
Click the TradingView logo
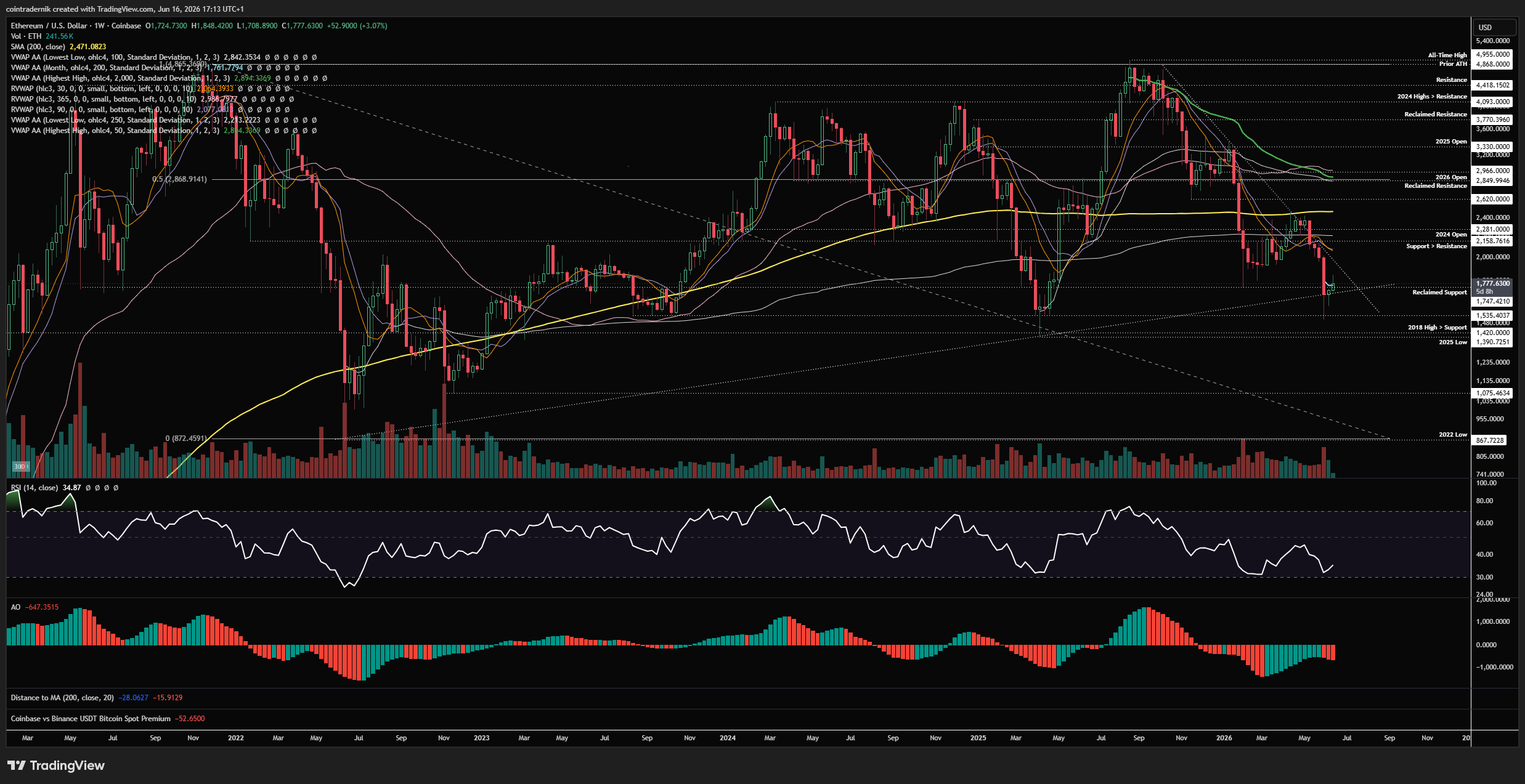pos(56,766)
